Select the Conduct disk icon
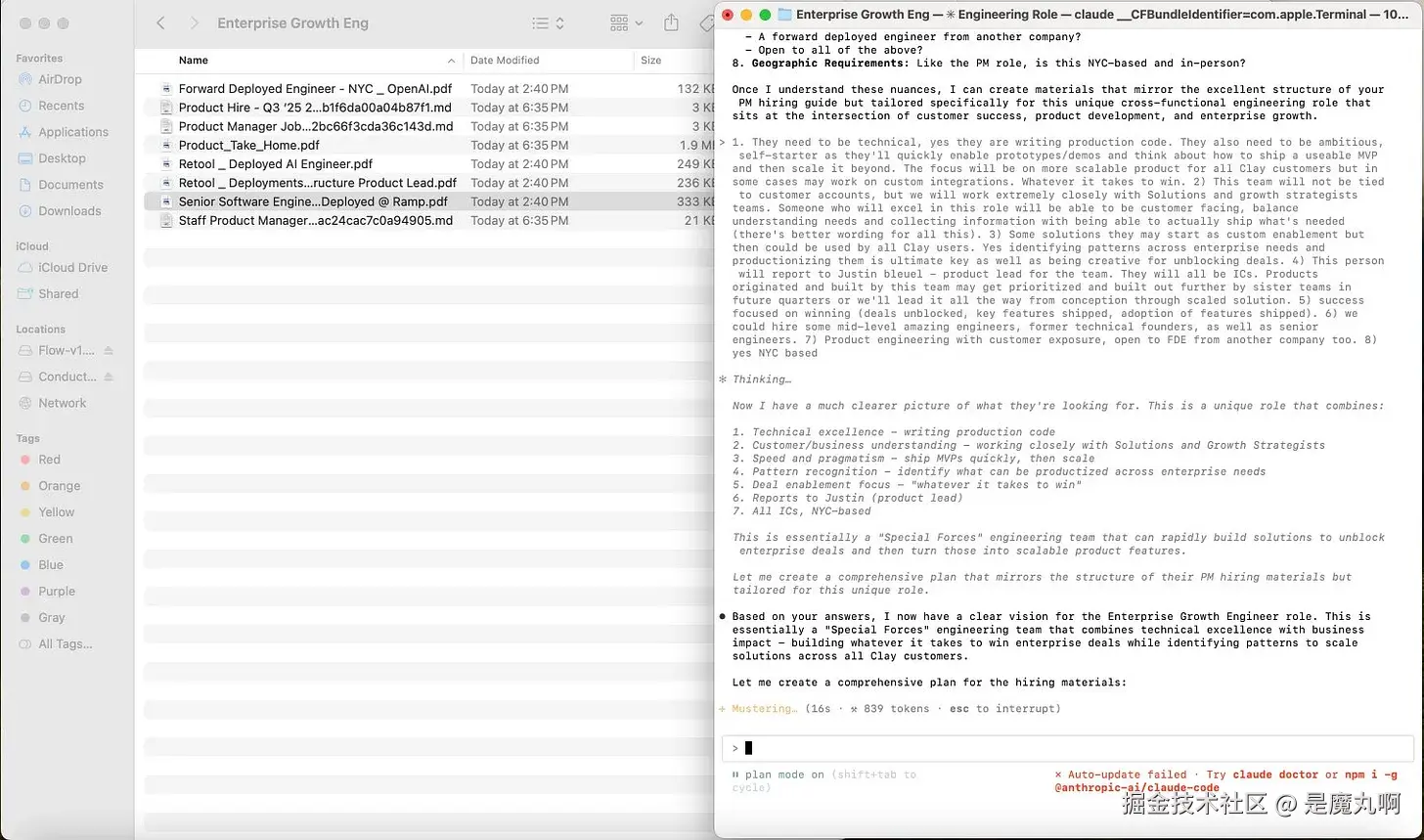The height and width of the screenshot is (840, 1424). (25, 376)
